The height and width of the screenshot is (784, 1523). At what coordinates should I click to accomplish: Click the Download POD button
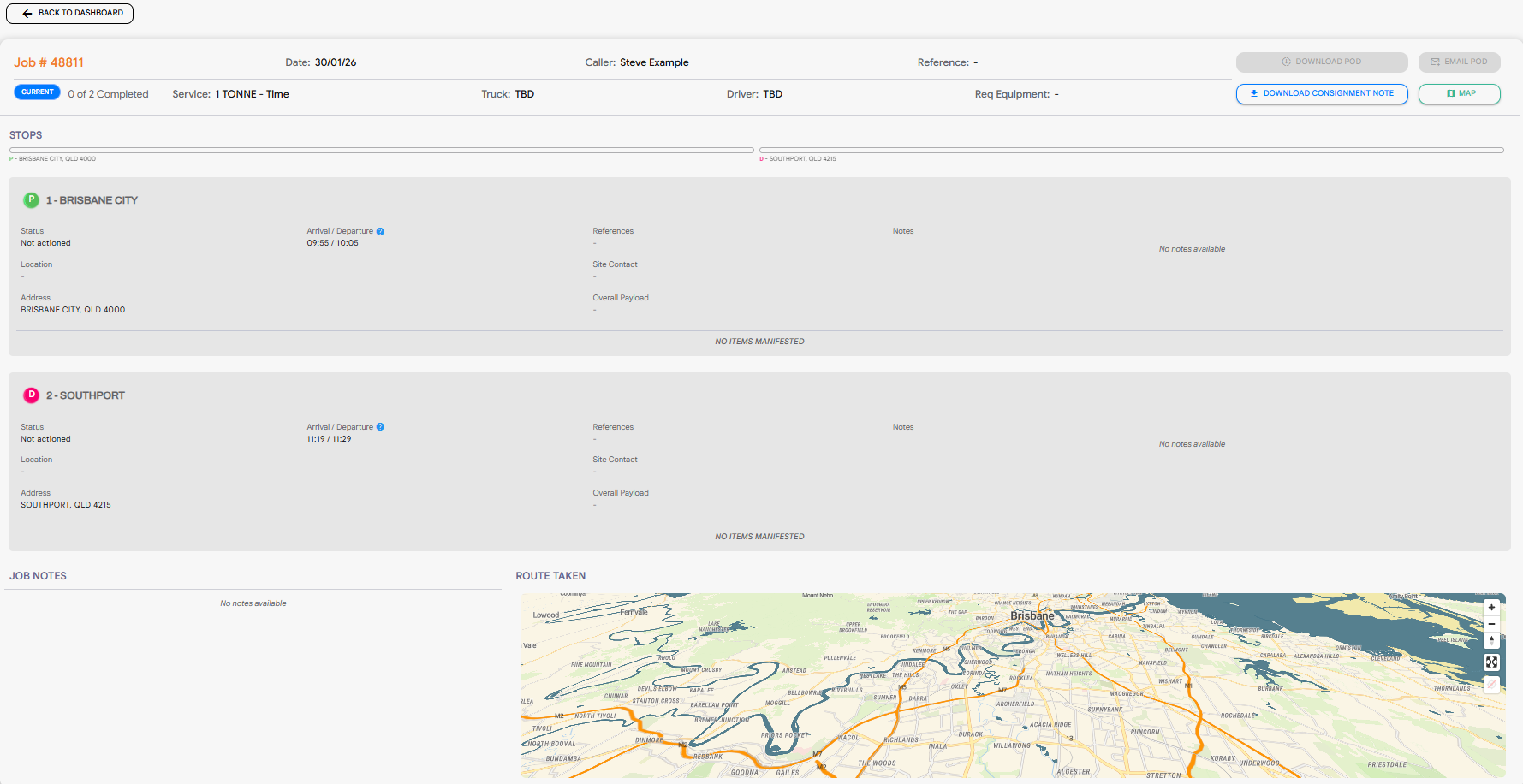coord(1321,62)
